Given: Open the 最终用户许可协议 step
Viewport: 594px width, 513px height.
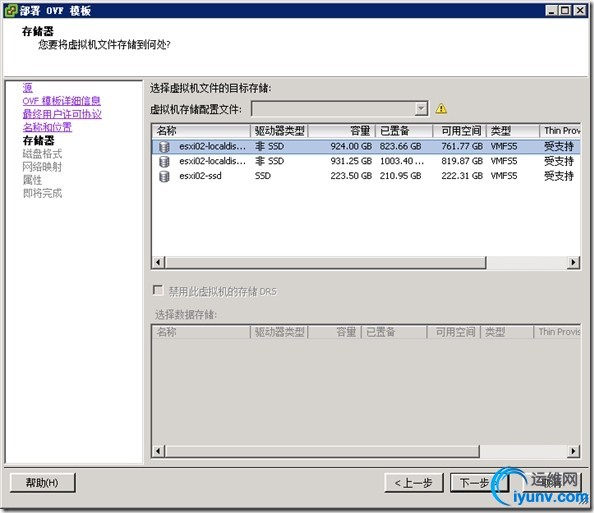Looking at the screenshot, I should (x=62, y=114).
